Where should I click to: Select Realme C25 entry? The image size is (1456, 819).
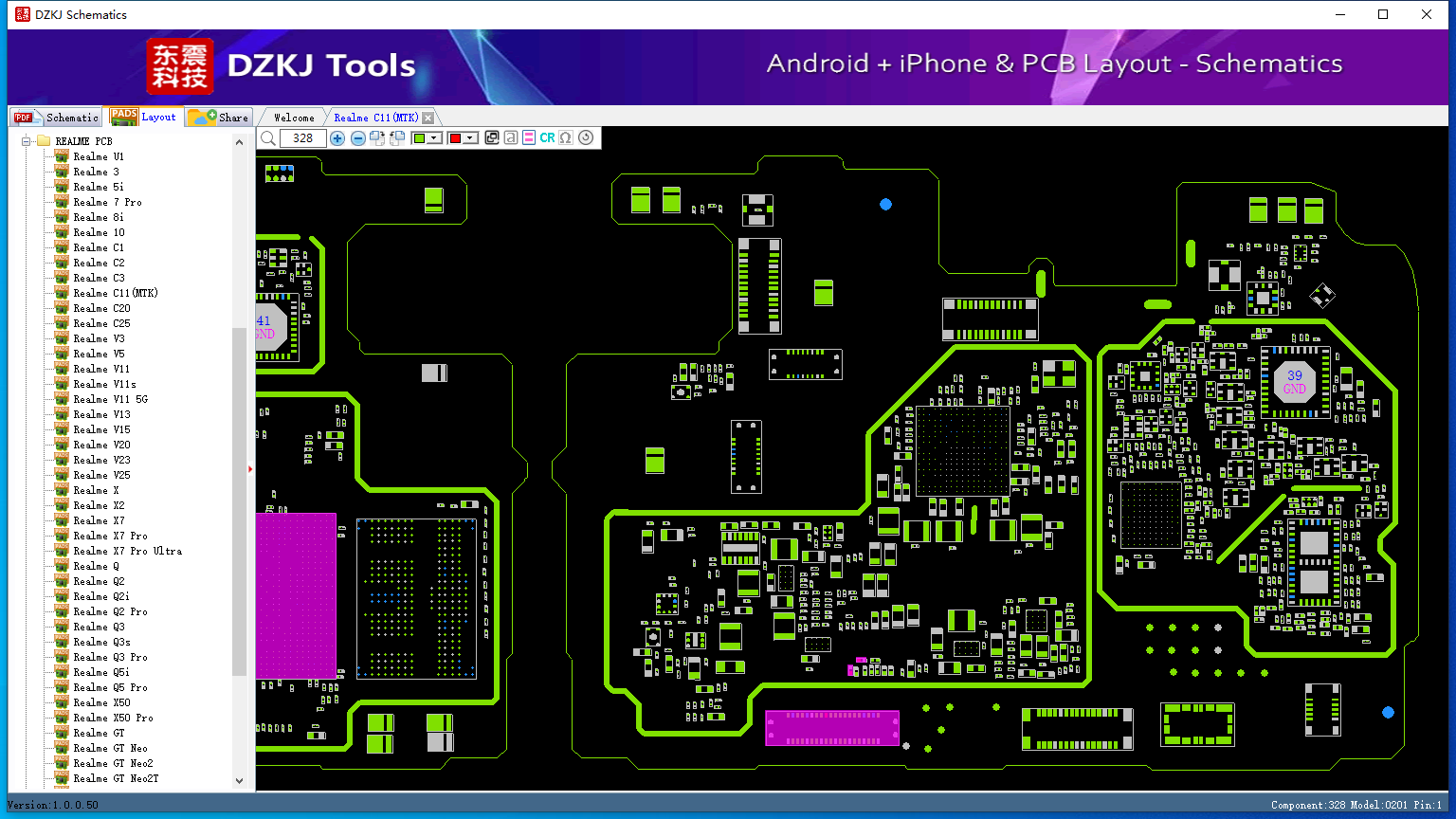[x=101, y=323]
